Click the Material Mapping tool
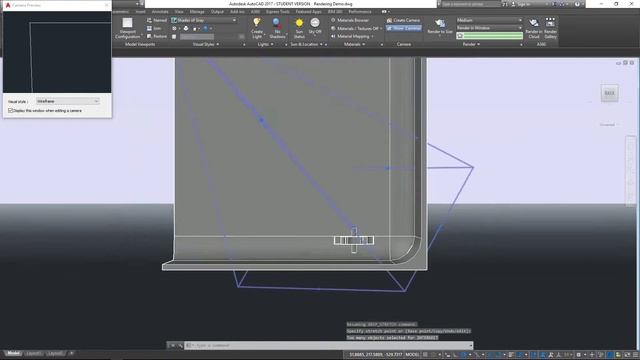Image resolution: width=640 pixels, height=360 pixels. [x=351, y=36]
